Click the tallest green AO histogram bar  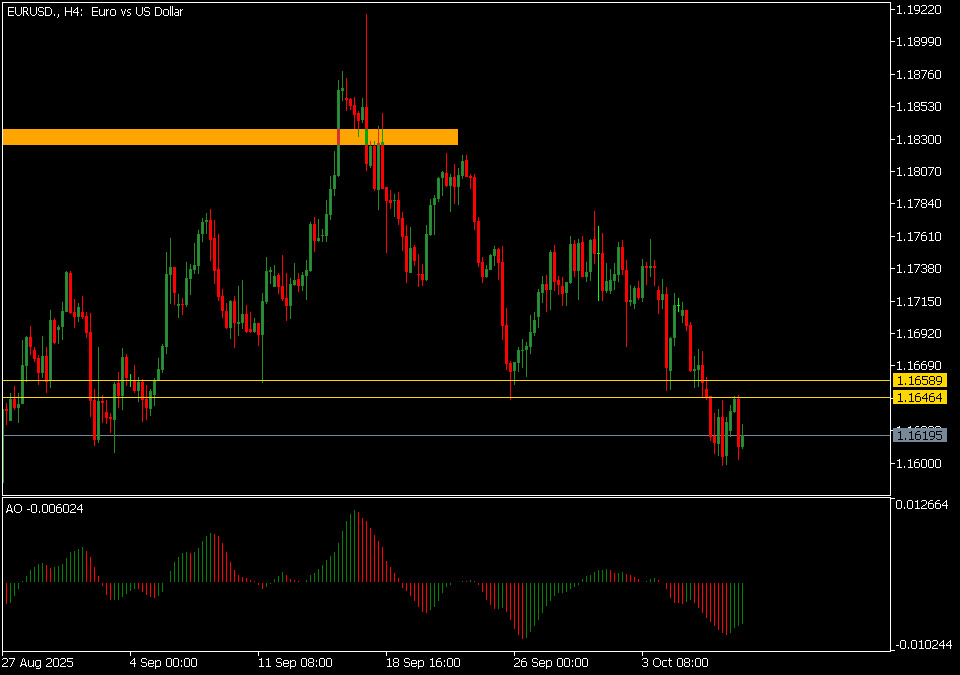pyautogui.click(x=354, y=547)
